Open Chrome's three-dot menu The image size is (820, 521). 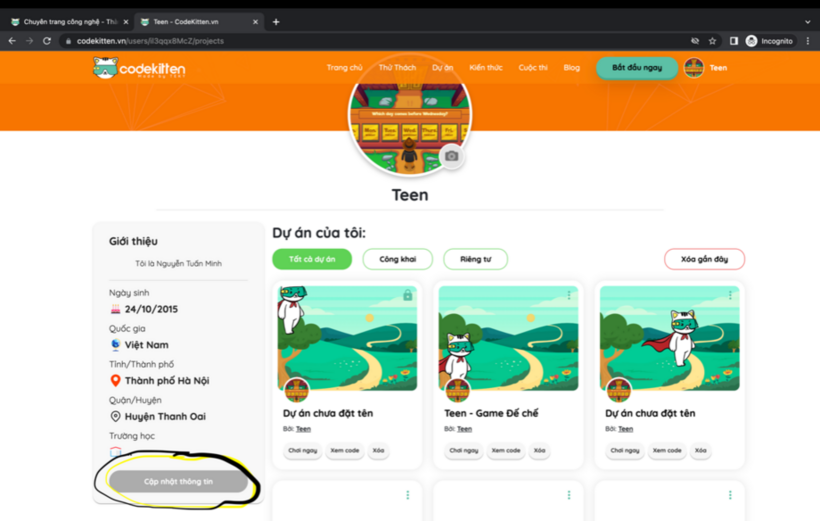coord(807,41)
